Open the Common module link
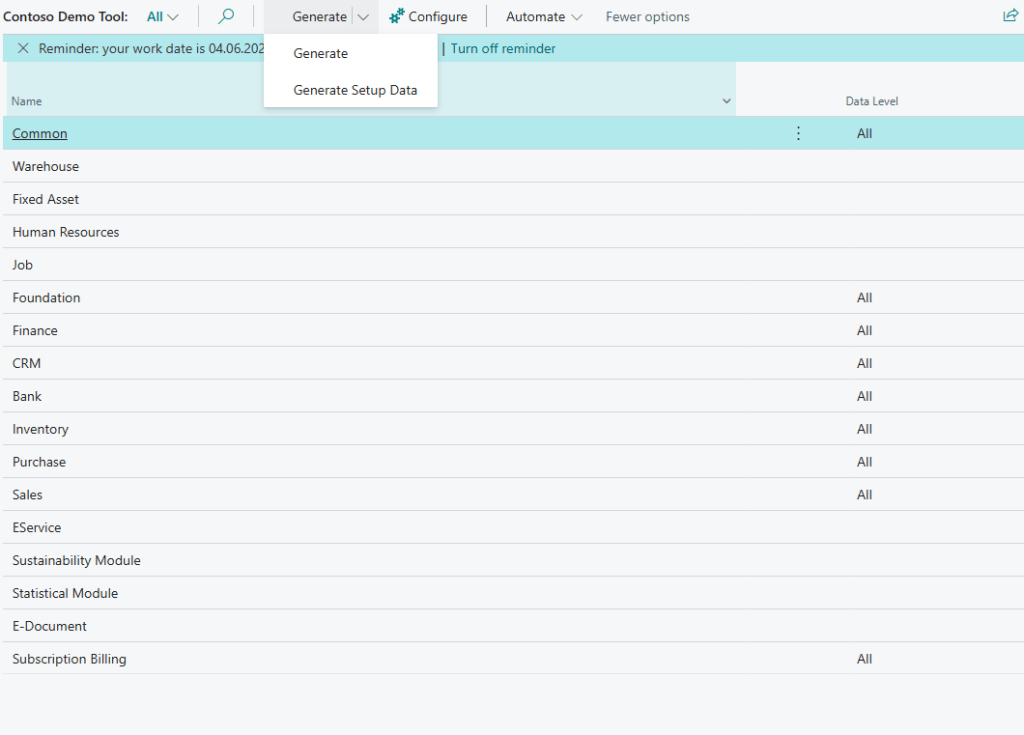The width and height of the screenshot is (1024, 735). click(x=40, y=133)
